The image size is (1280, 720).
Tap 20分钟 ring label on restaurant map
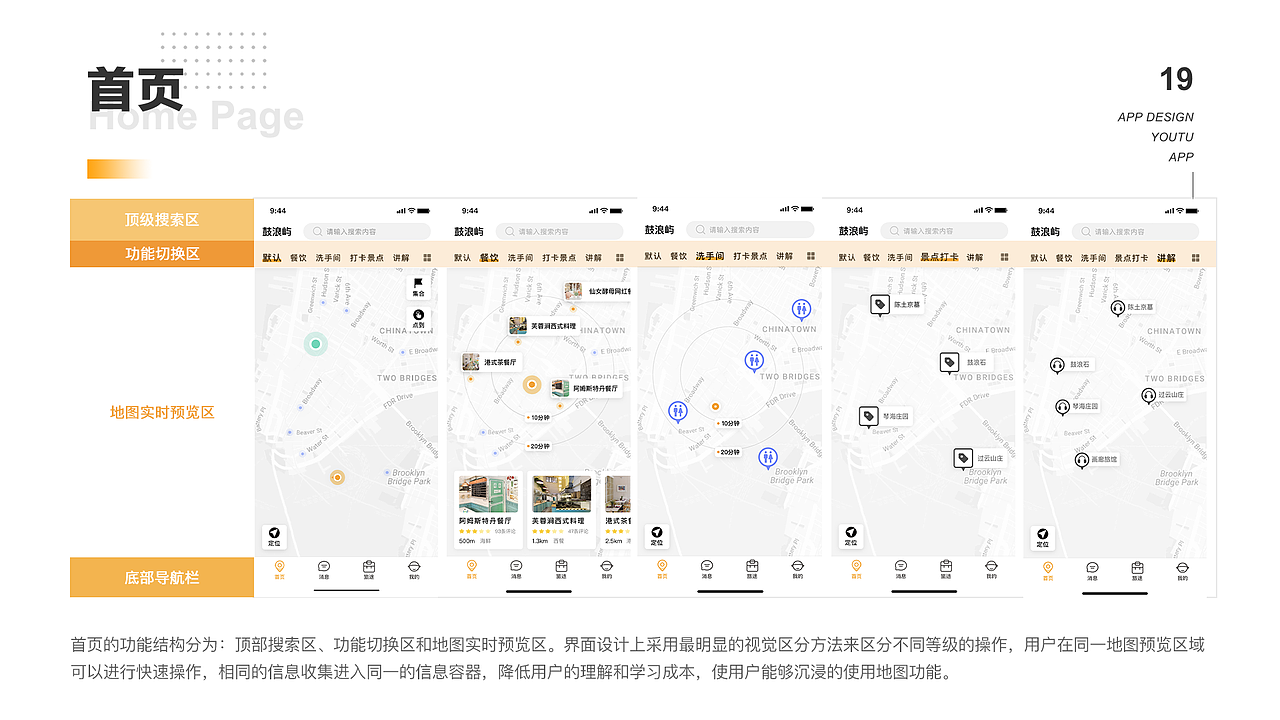coord(538,446)
